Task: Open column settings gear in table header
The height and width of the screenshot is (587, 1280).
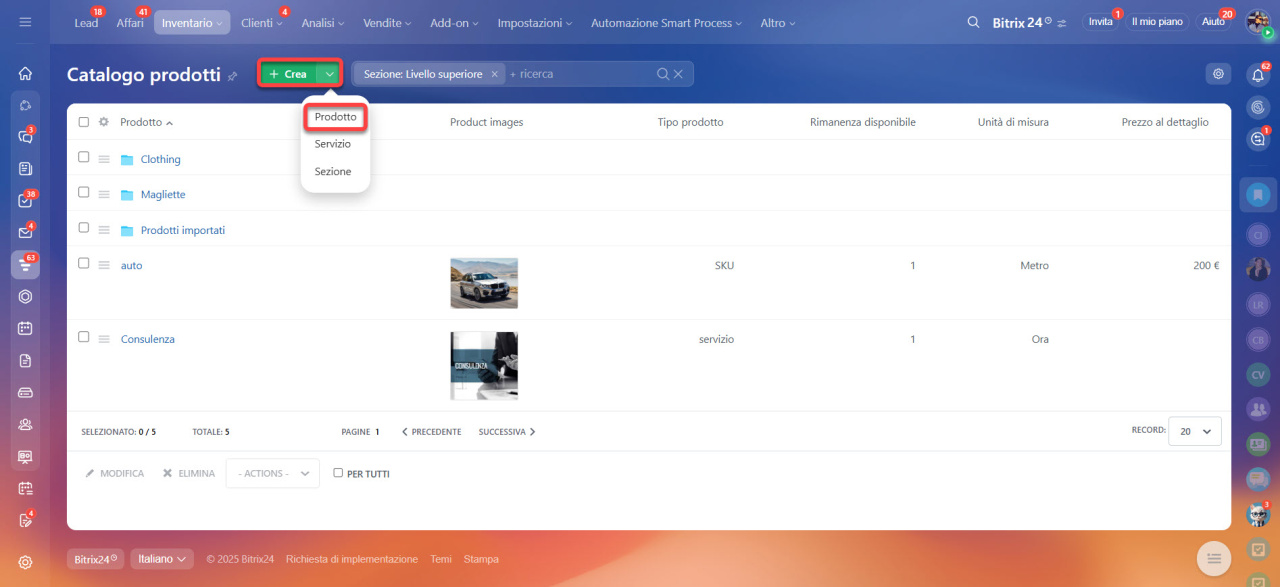Action: (103, 122)
